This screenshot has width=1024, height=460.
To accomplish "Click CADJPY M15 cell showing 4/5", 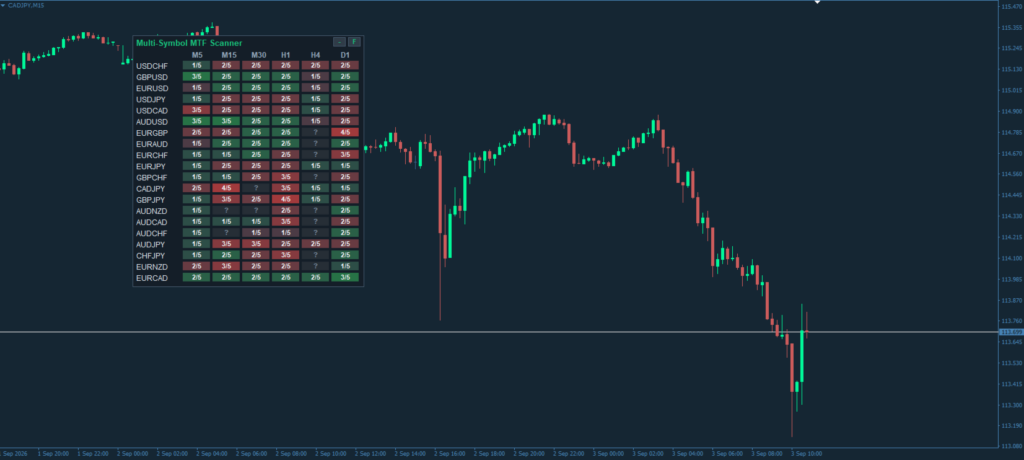I will 226,188.
